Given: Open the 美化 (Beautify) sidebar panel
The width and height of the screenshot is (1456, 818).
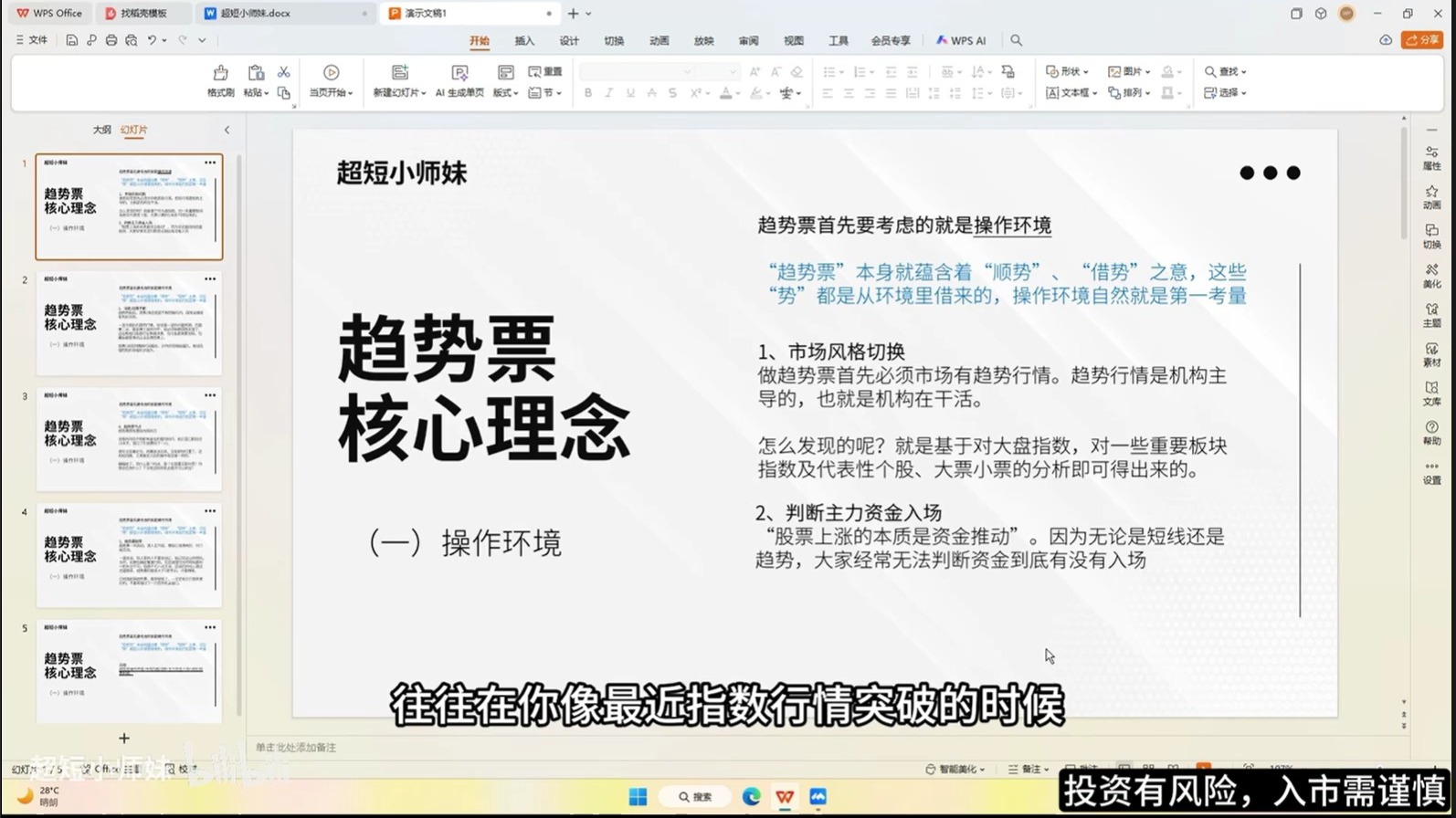Looking at the screenshot, I should tap(1431, 276).
